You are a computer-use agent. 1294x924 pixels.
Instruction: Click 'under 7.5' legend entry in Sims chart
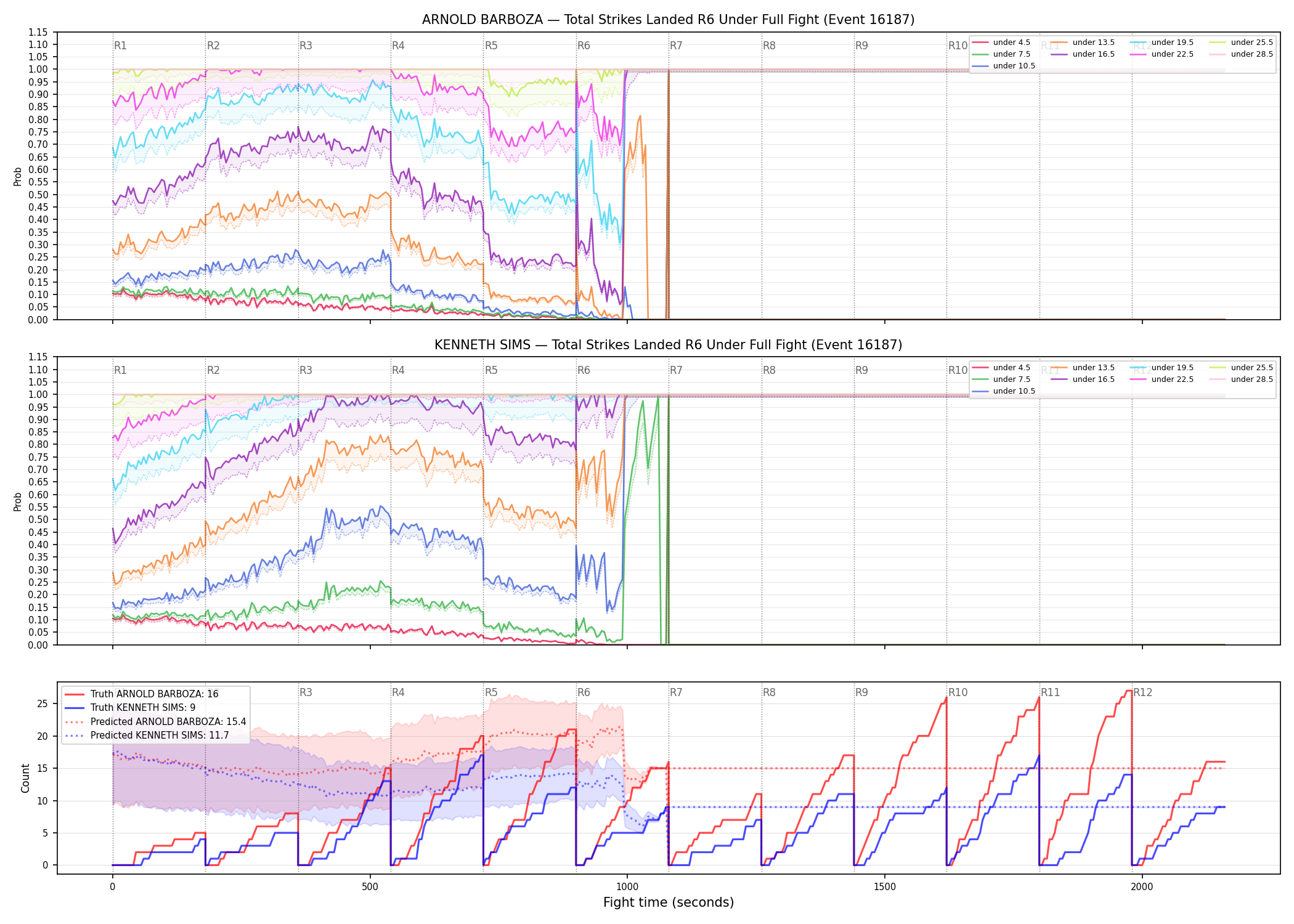(1001, 379)
